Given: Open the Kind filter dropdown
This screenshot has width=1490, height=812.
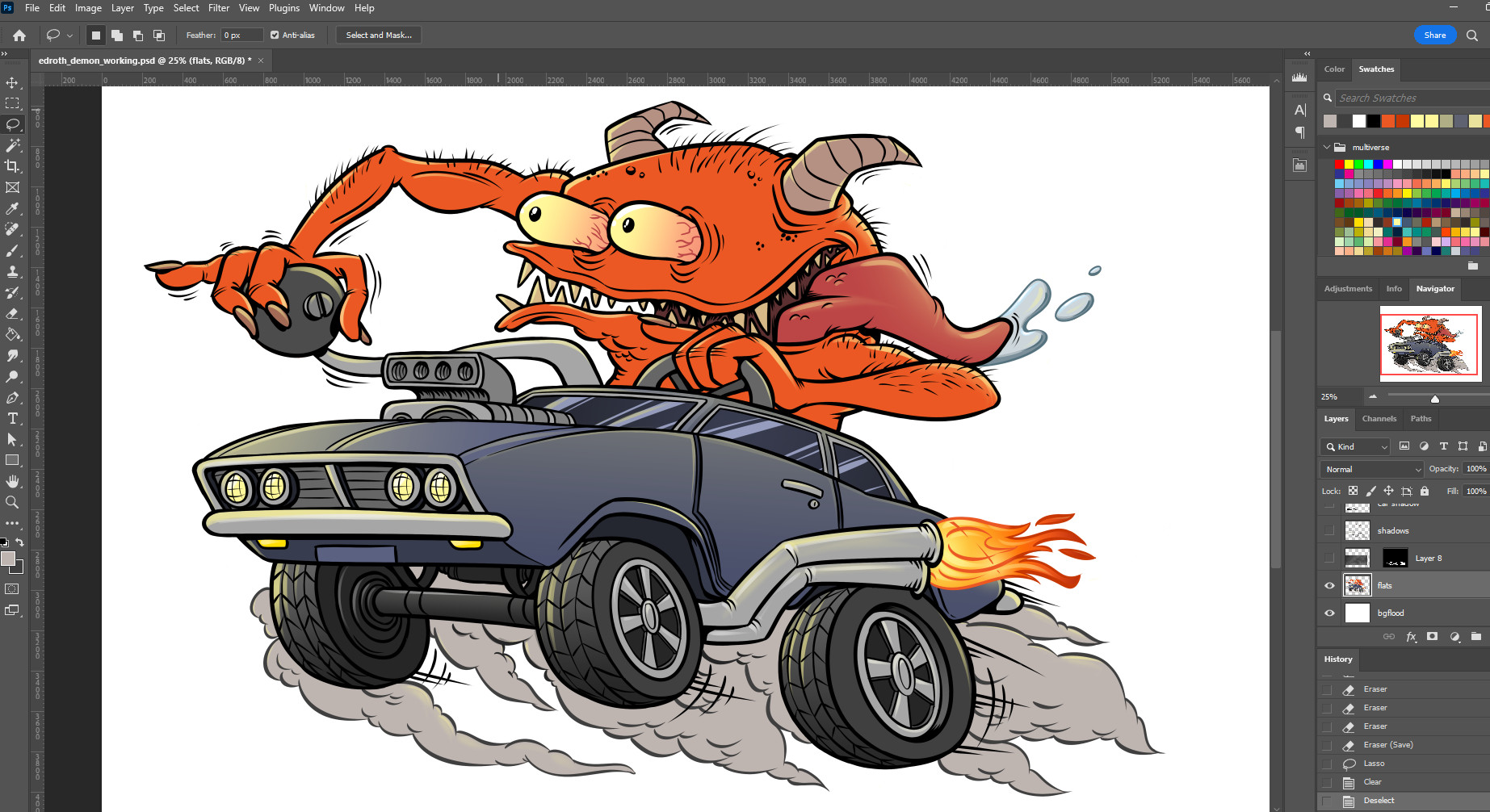Looking at the screenshot, I should click(x=1356, y=446).
